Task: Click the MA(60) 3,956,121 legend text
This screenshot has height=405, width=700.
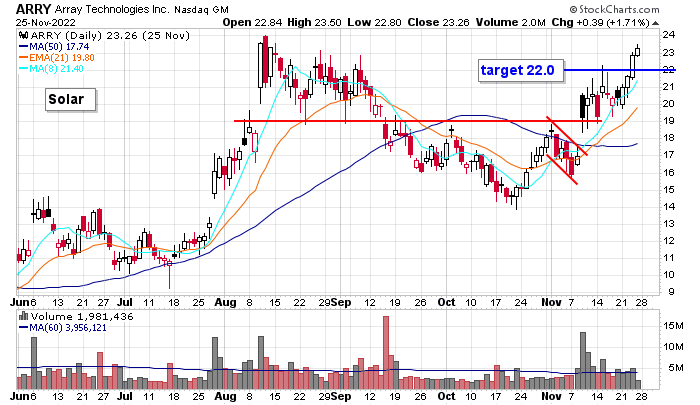Action: (68, 328)
